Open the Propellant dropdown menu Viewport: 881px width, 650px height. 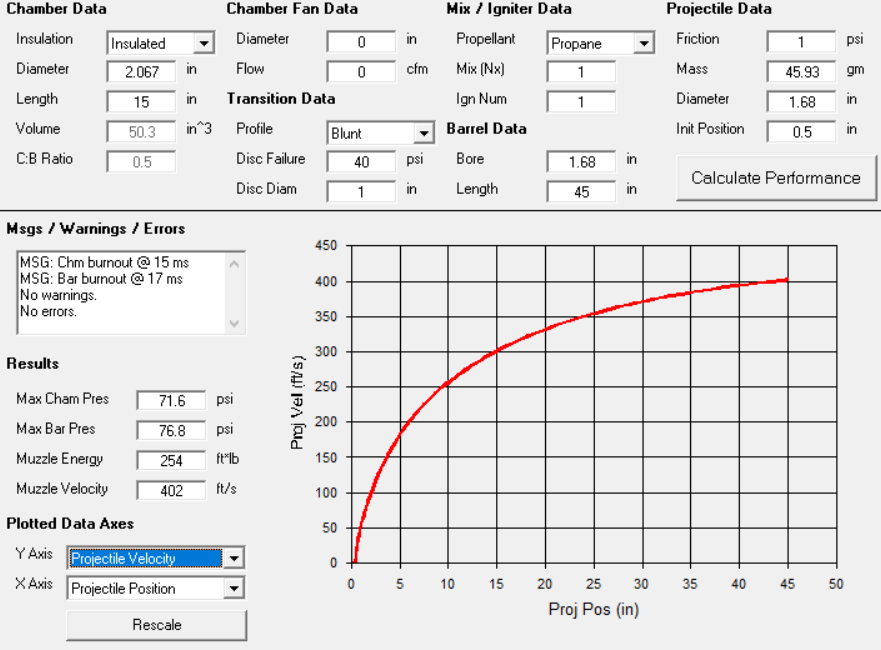(644, 43)
